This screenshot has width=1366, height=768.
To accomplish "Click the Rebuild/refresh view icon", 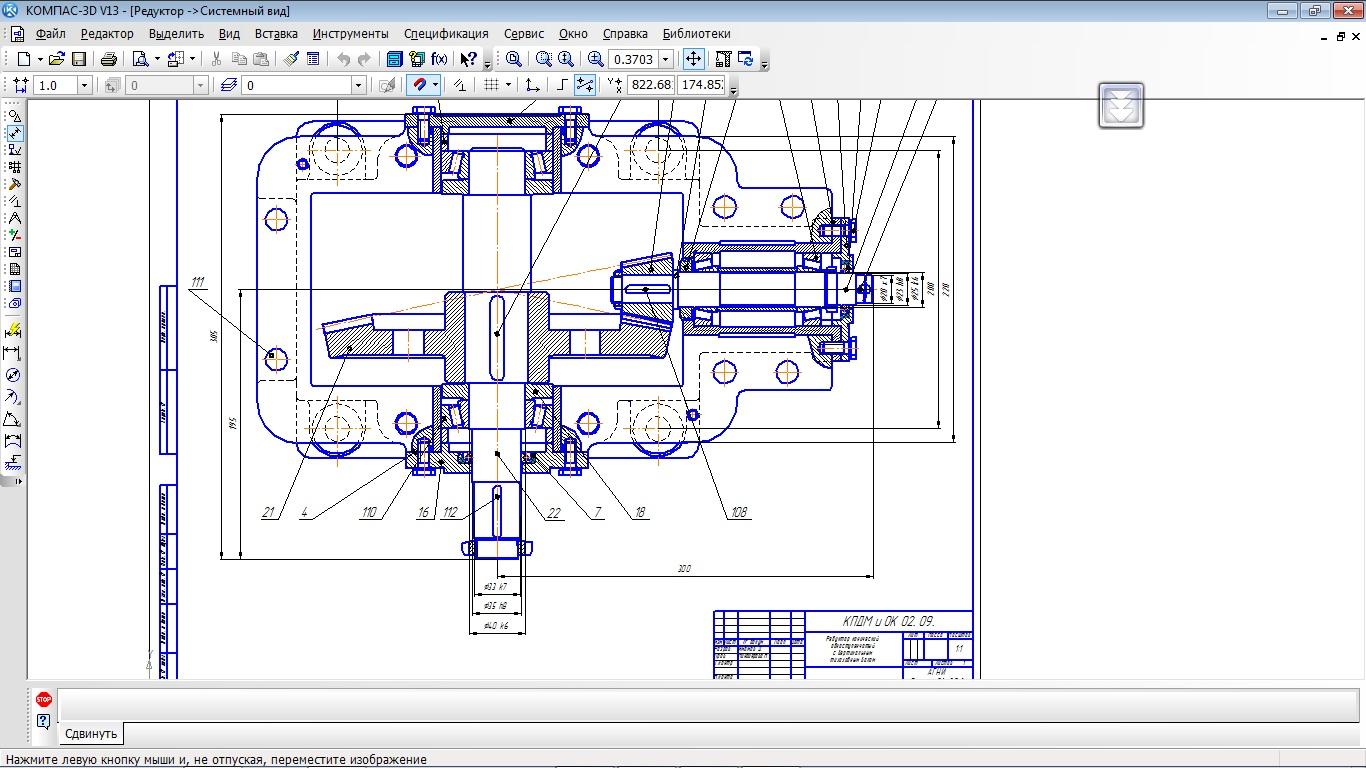I will (x=745, y=59).
